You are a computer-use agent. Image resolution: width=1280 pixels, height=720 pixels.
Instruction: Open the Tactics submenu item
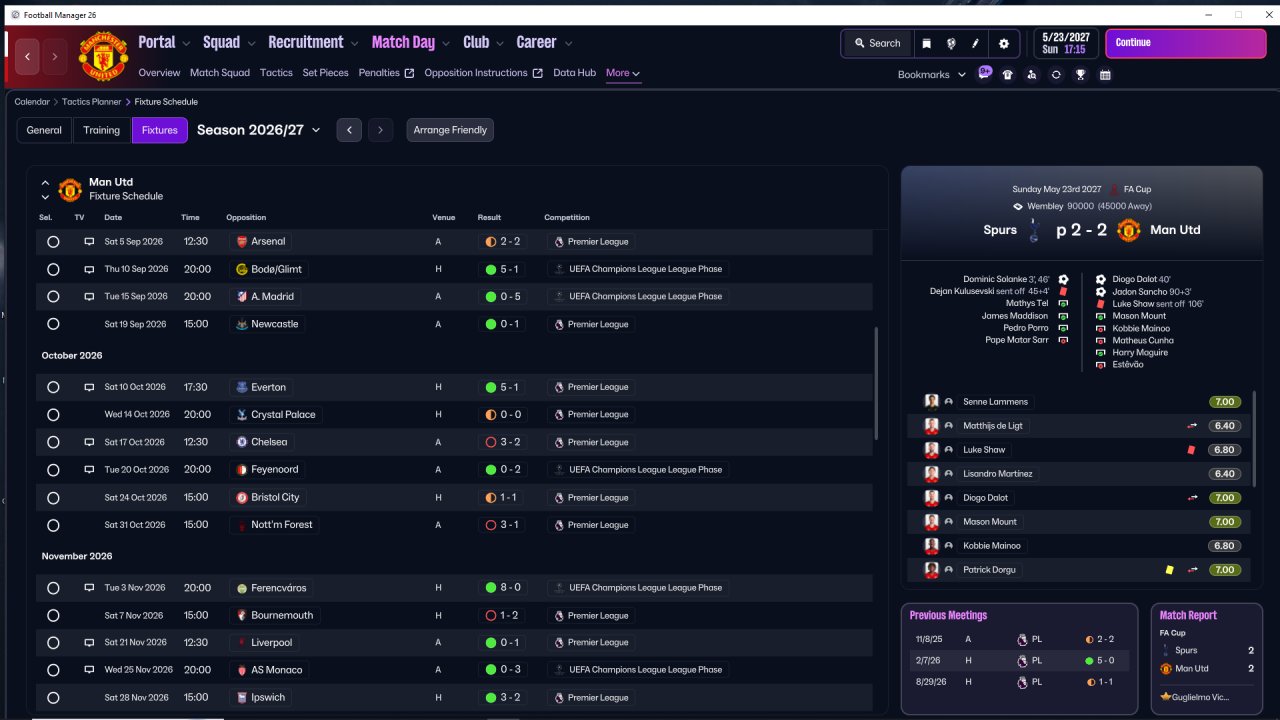pyautogui.click(x=276, y=73)
